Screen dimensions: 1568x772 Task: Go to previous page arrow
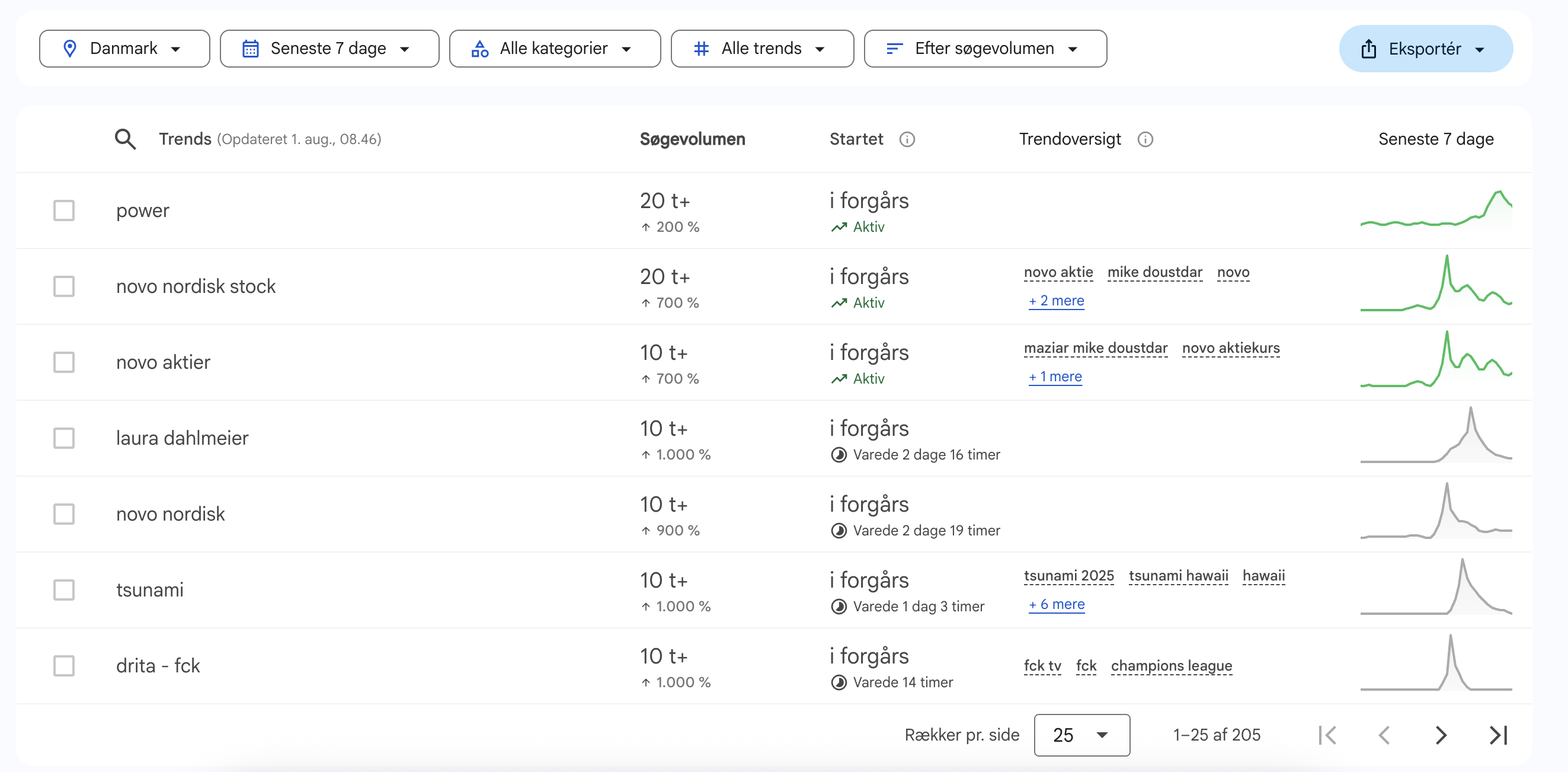click(x=1384, y=735)
